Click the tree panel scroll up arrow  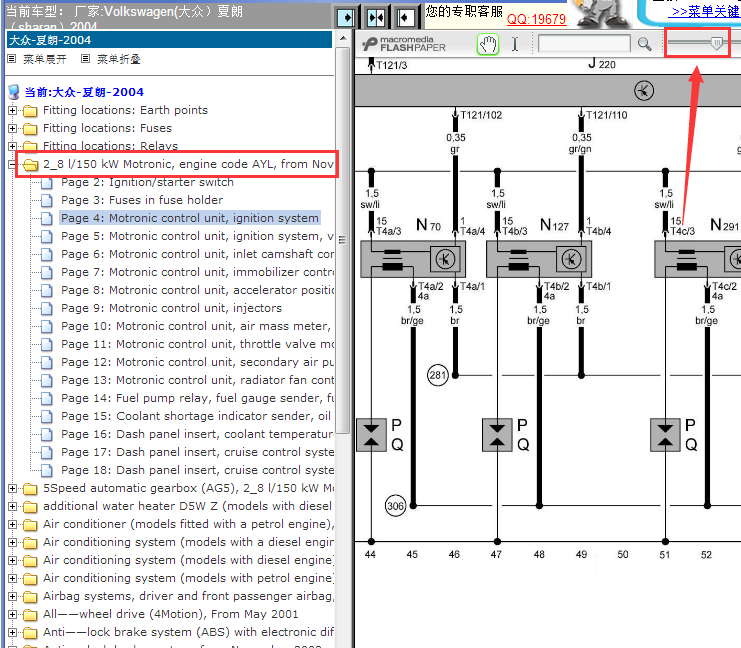tap(344, 38)
